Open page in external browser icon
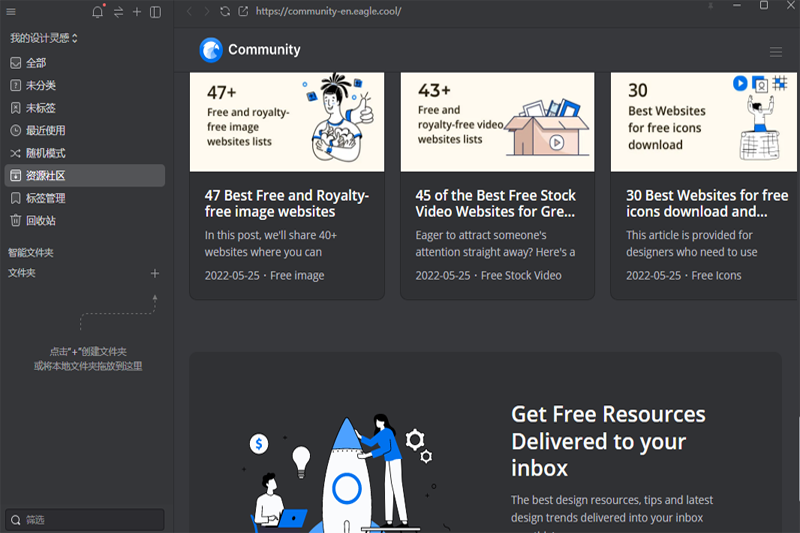The image size is (800, 533). 244,11
